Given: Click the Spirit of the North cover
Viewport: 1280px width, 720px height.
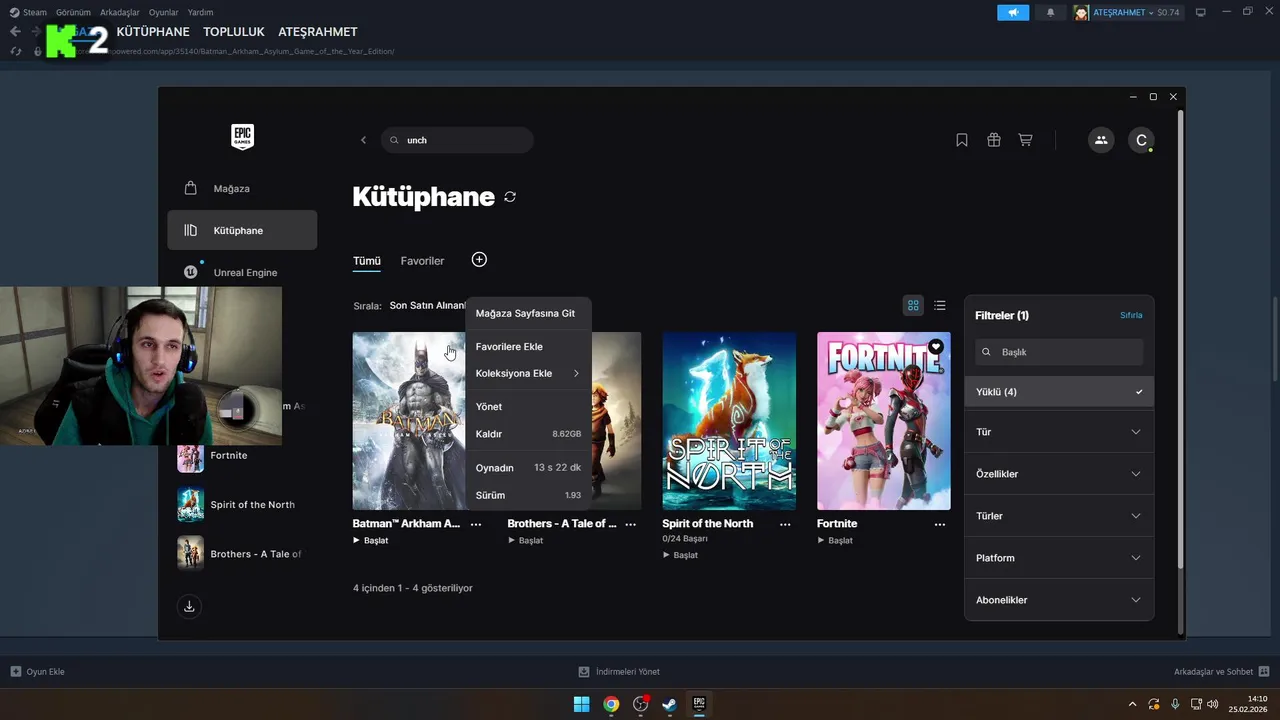Looking at the screenshot, I should 729,421.
